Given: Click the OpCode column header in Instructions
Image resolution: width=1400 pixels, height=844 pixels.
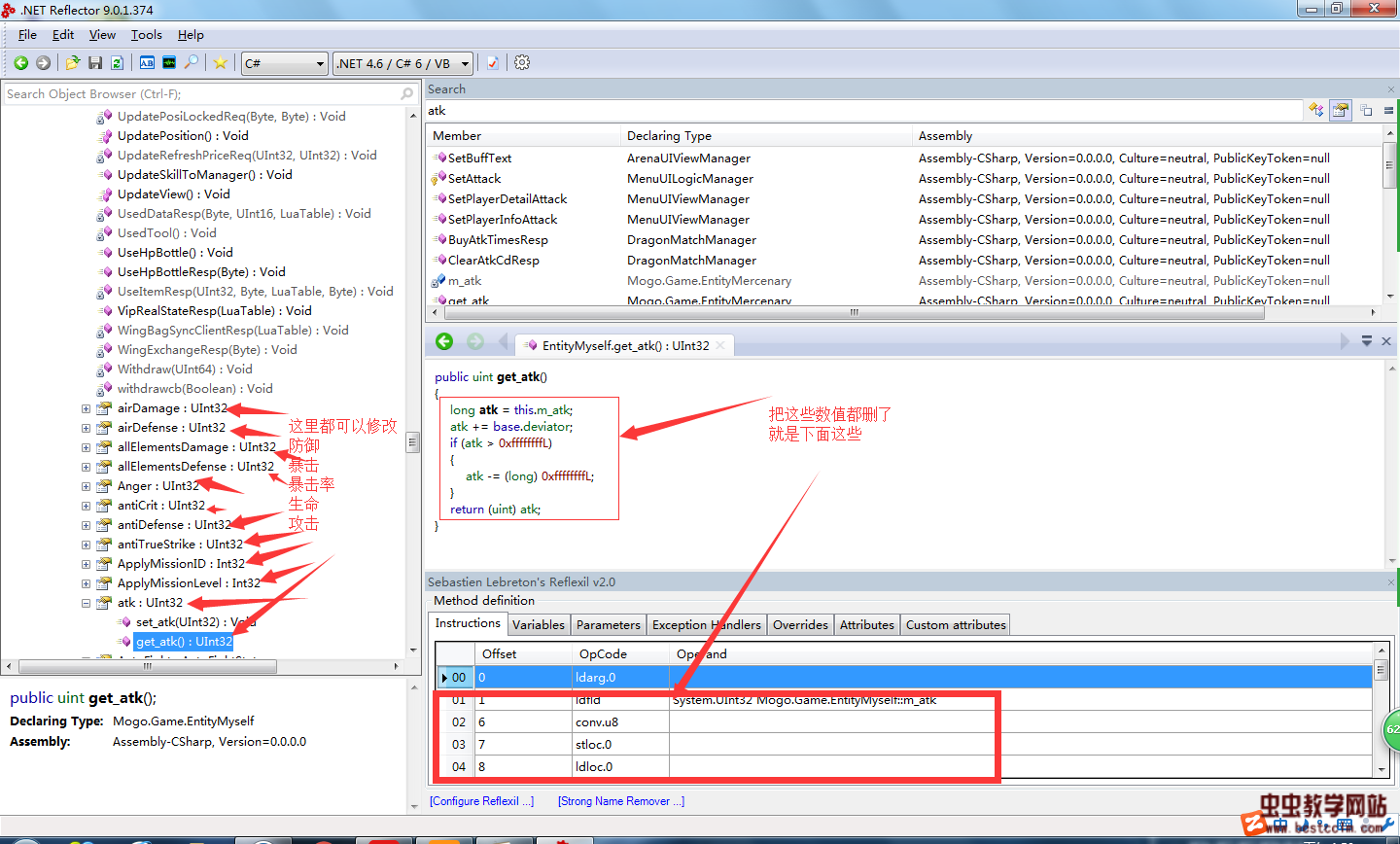Looking at the screenshot, I should [x=620, y=654].
